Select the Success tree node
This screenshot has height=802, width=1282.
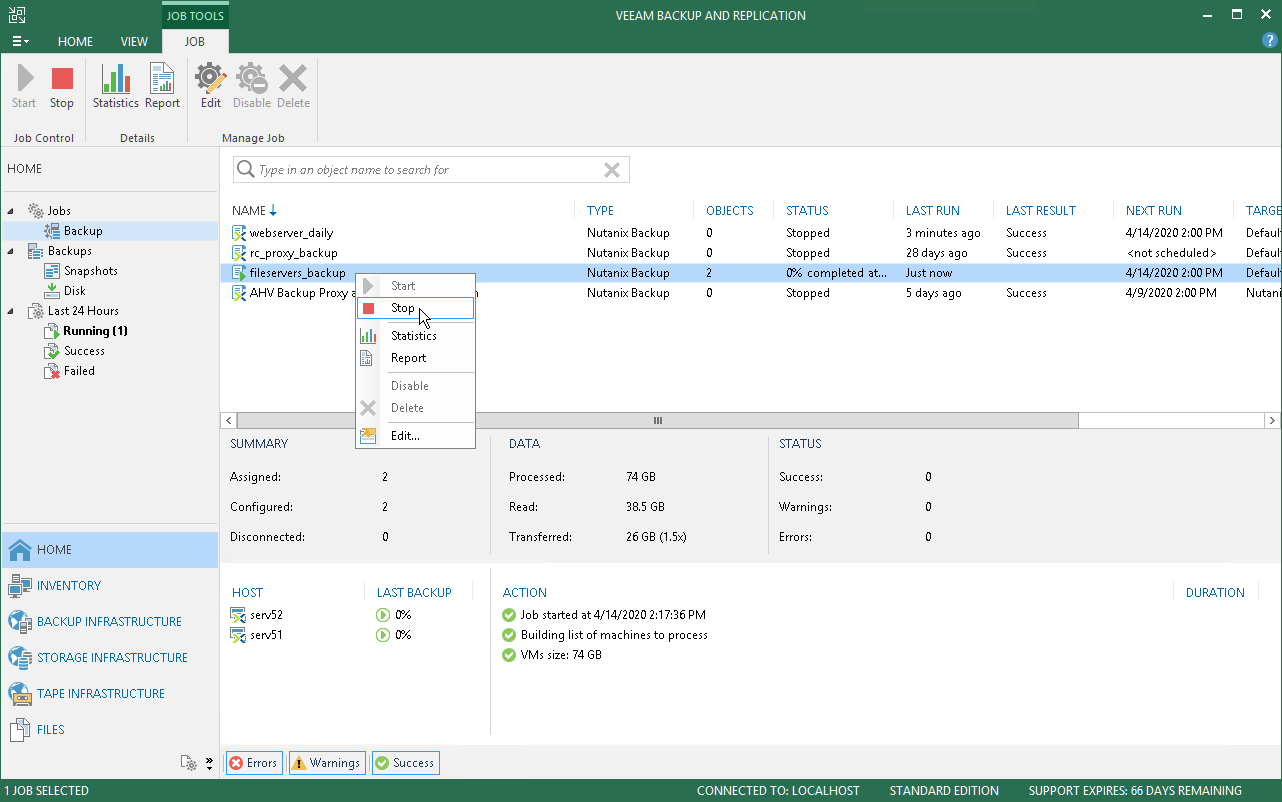84,351
